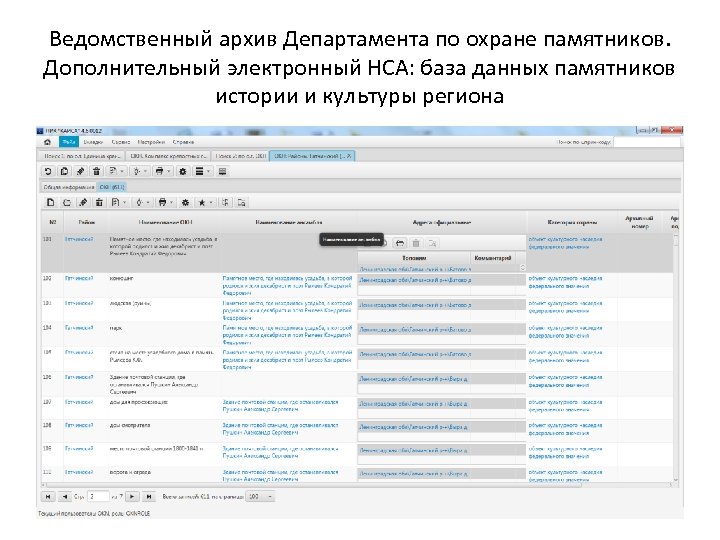Open the Гатчинский link in row 101

[x=79, y=239]
